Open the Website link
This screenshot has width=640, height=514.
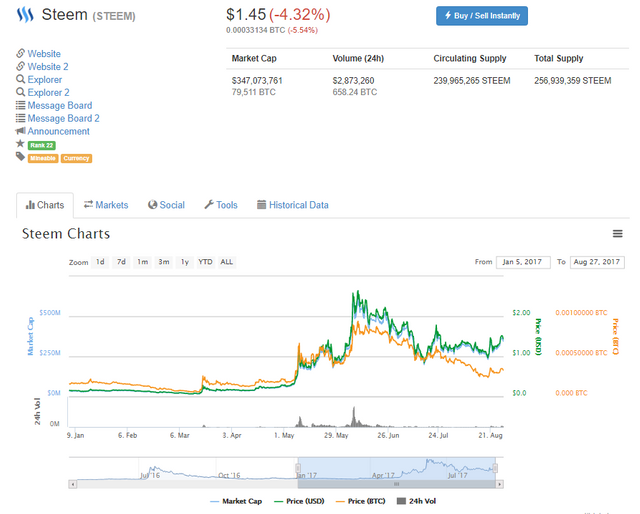click(x=44, y=53)
